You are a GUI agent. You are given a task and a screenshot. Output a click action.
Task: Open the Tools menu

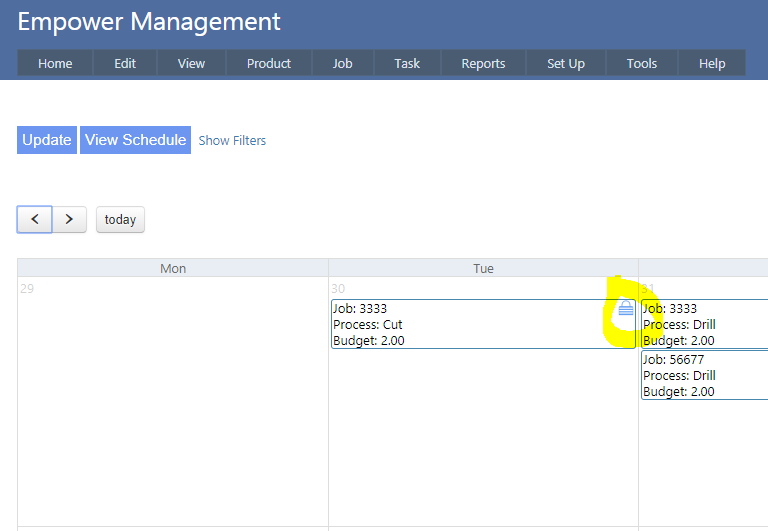(641, 63)
